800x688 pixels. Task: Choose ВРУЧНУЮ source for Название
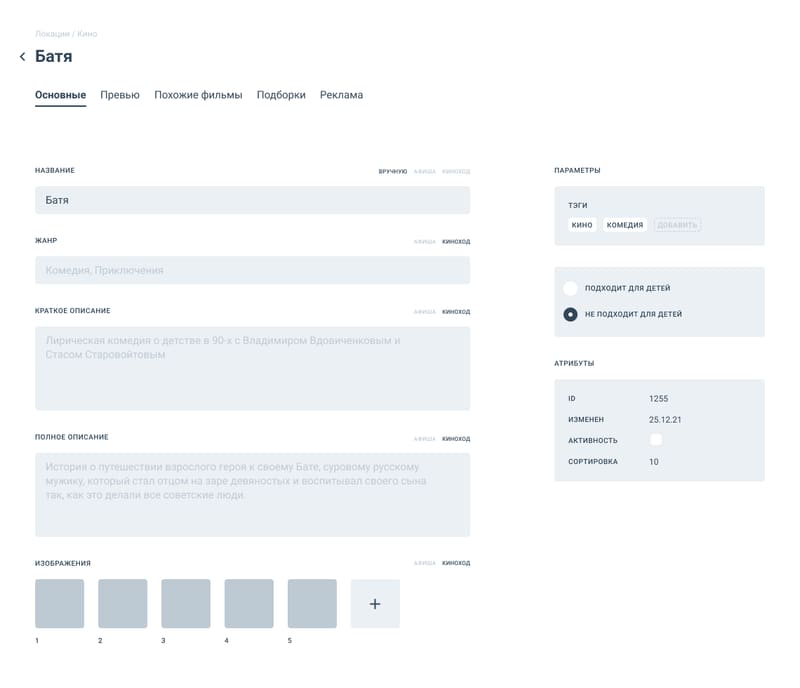point(393,171)
